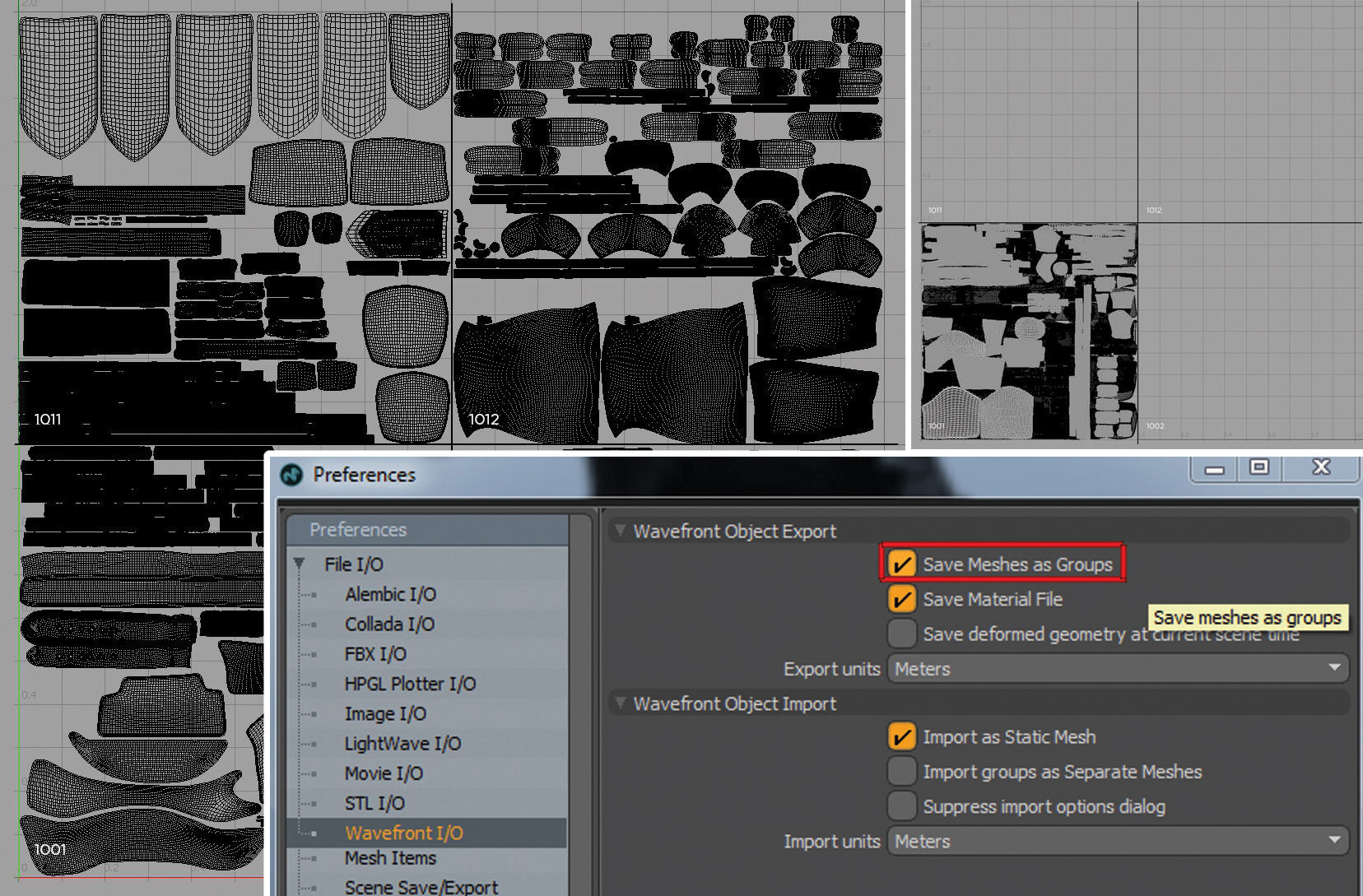This screenshot has height=896, width=1363.
Task: Click the Preferences tree header
Action: 427,529
